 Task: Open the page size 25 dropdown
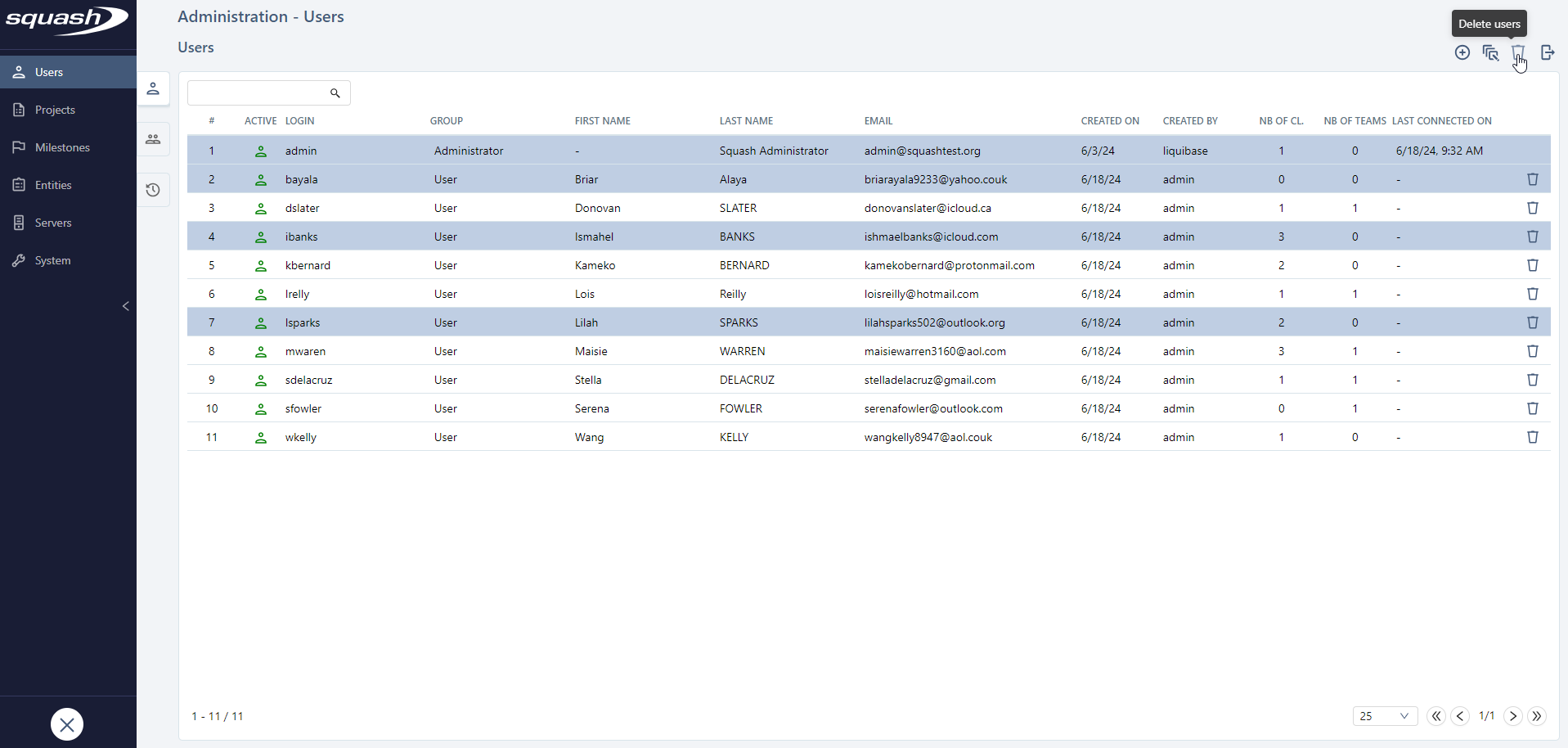1384,716
